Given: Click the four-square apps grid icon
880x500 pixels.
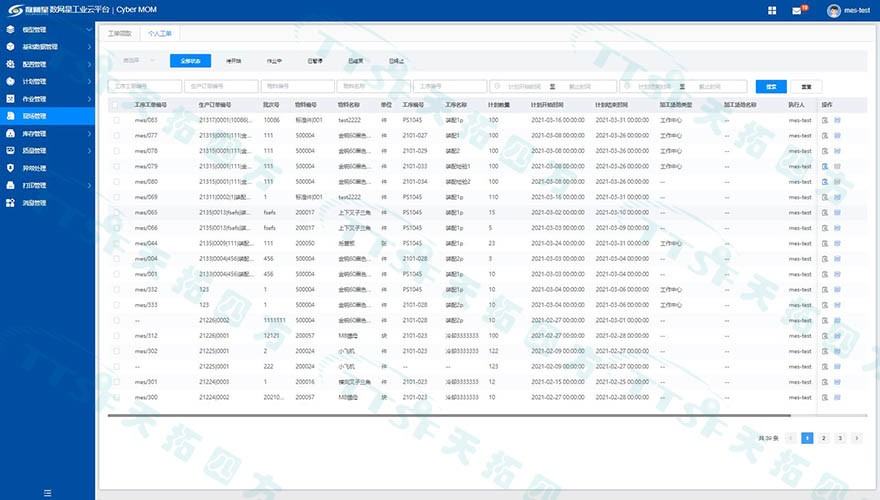Looking at the screenshot, I should point(772,11).
